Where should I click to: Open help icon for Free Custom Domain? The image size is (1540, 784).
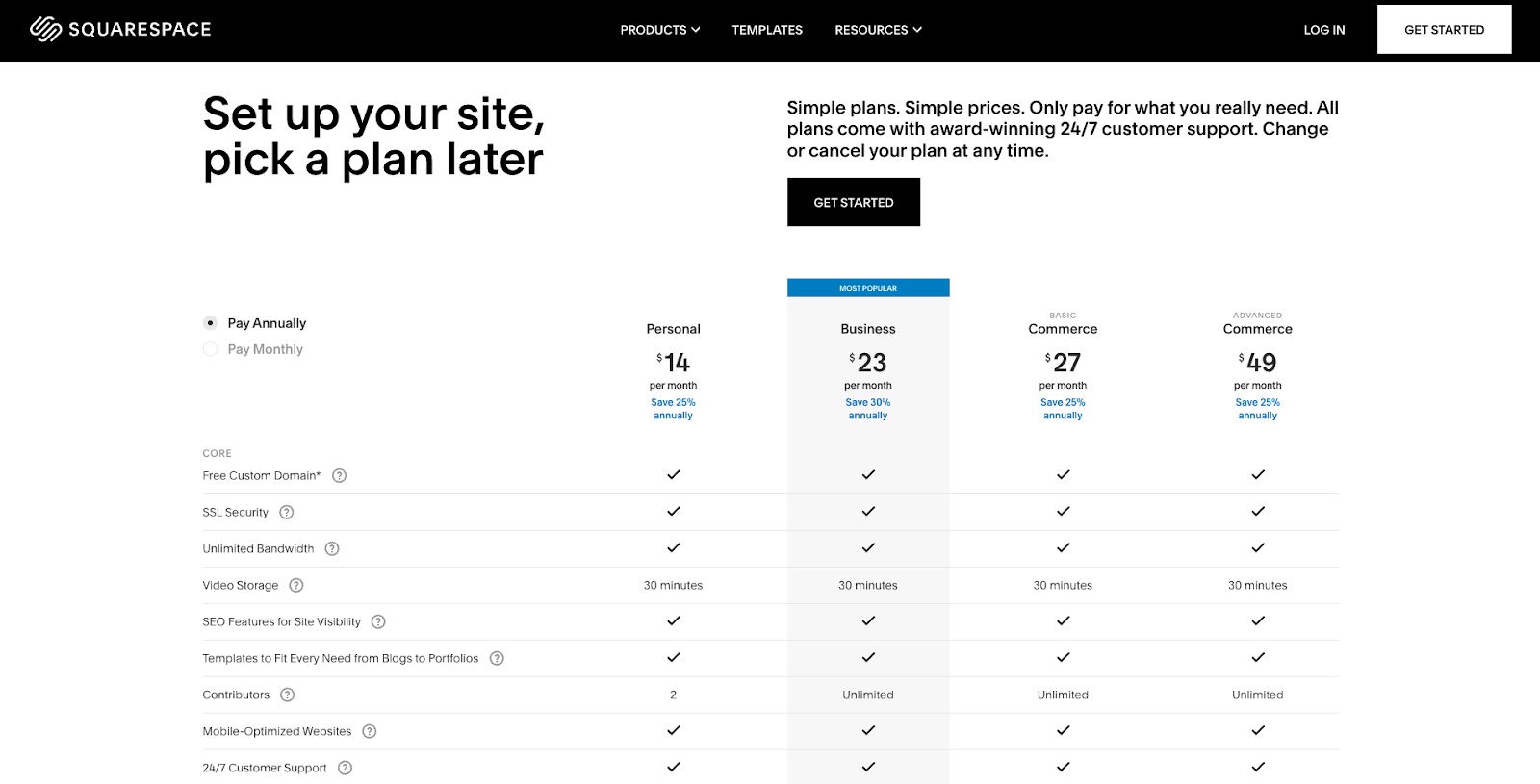[x=339, y=475]
